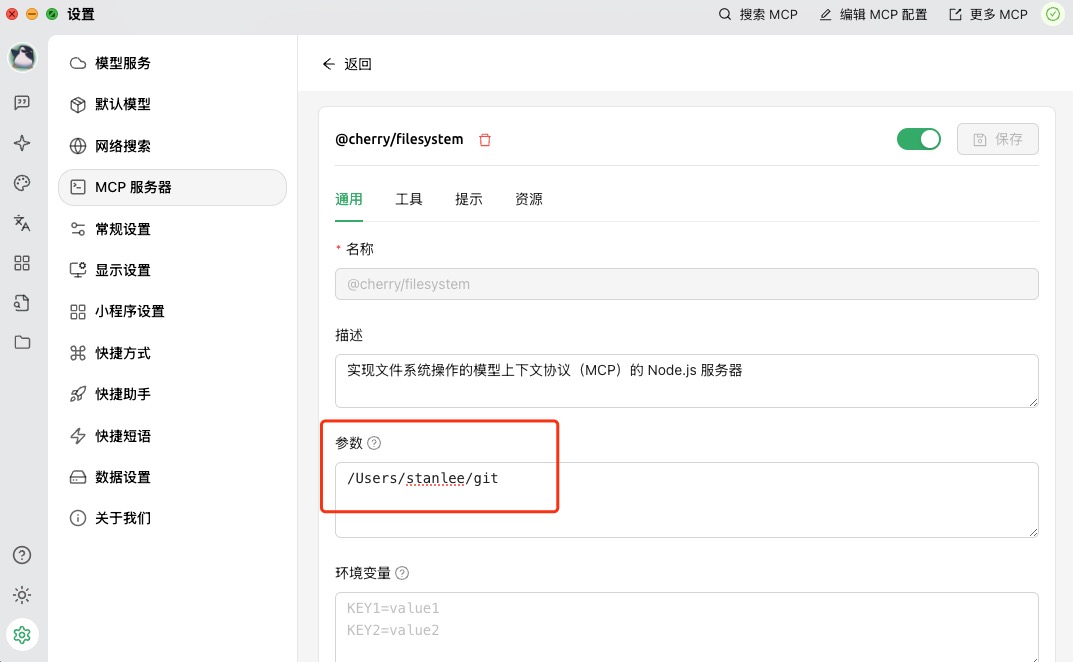Image resolution: width=1073 pixels, height=662 pixels.
Task: Delete the @cherry/filesystem server via trash icon
Action: [x=485, y=140]
